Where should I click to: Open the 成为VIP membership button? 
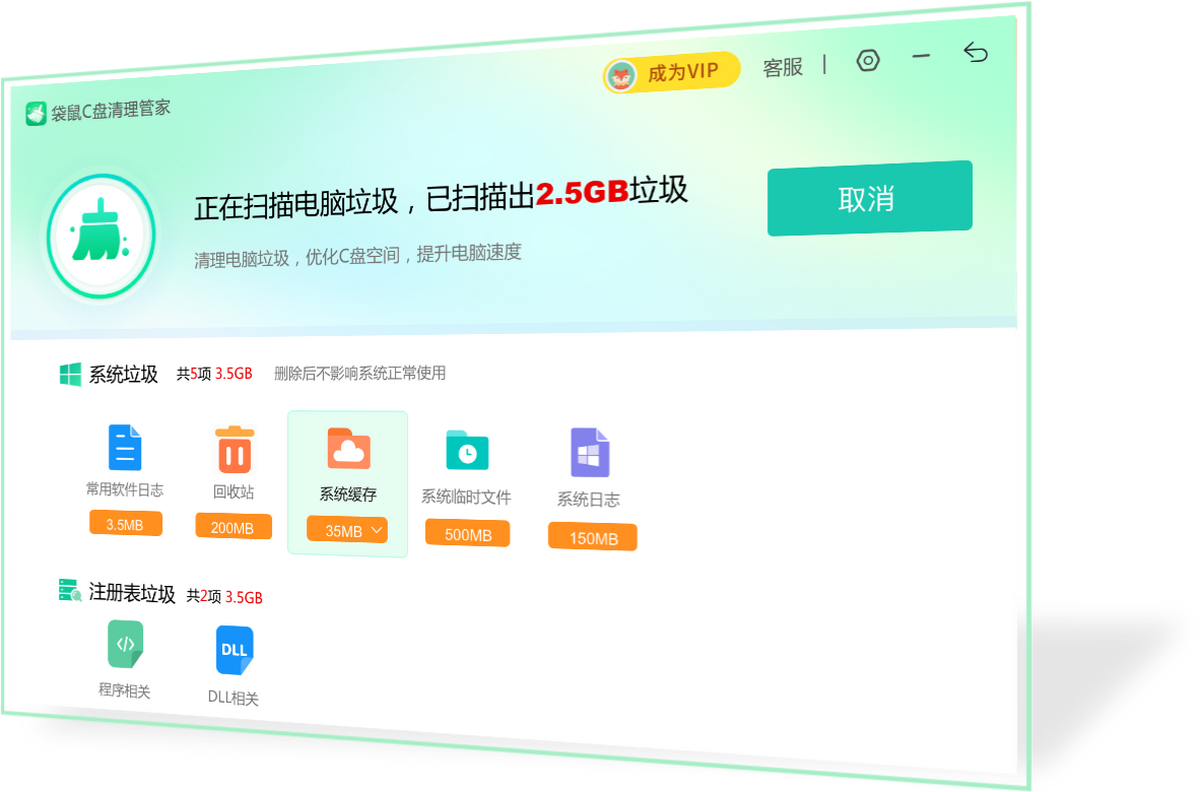671,73
